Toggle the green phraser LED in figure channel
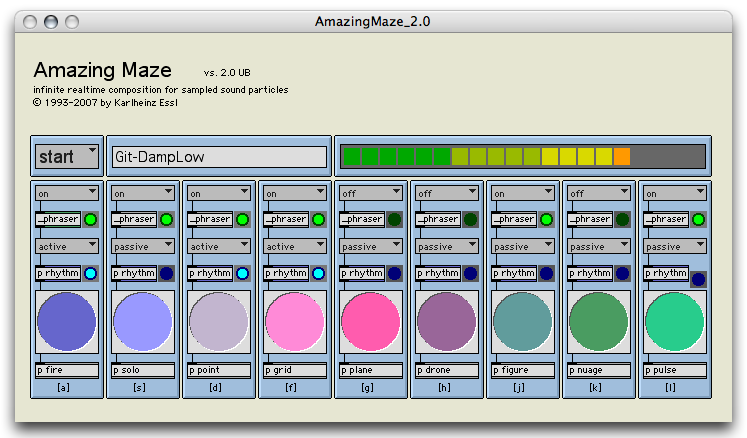This screenshot has width=747, height=438. click(546, 219)
